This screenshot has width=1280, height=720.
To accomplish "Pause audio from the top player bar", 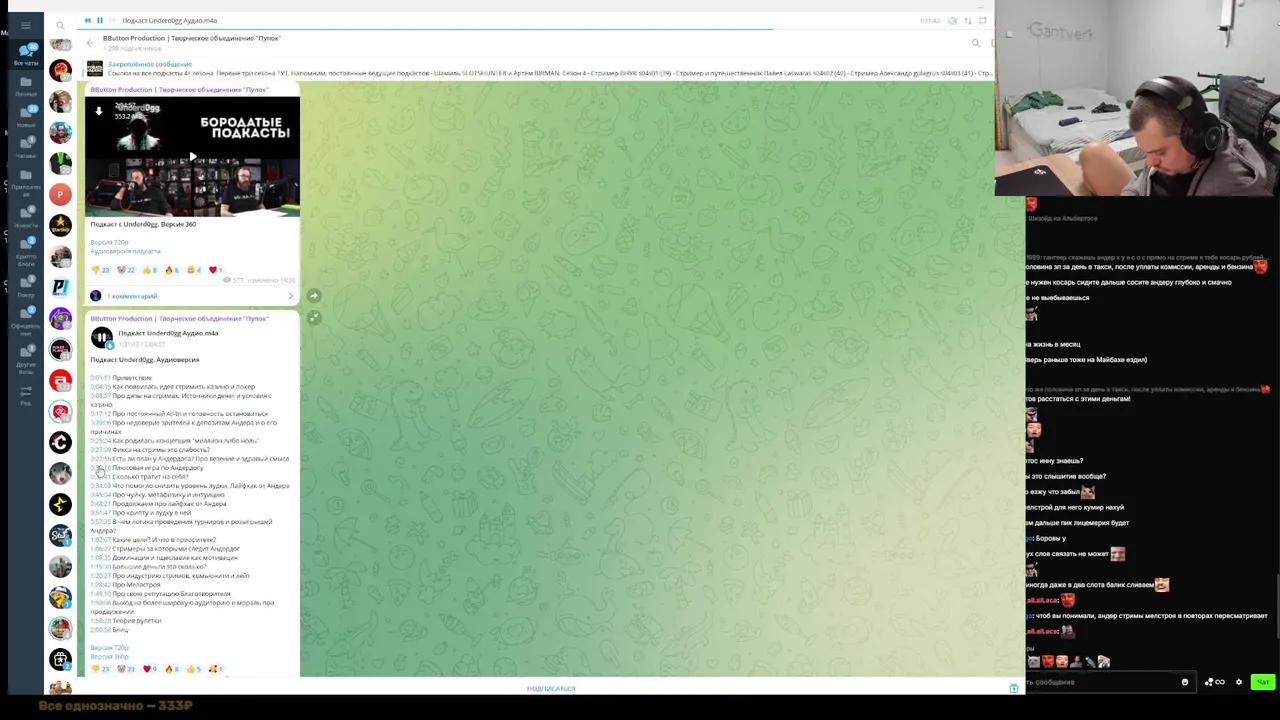I will point(99,20).
